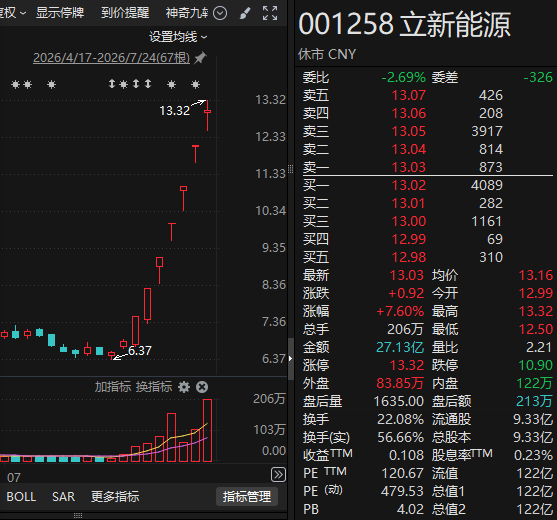Click 金额 value 27.13亿
Image resolution: width=557 pixels, height=520 pixels.
pos(400,347)
